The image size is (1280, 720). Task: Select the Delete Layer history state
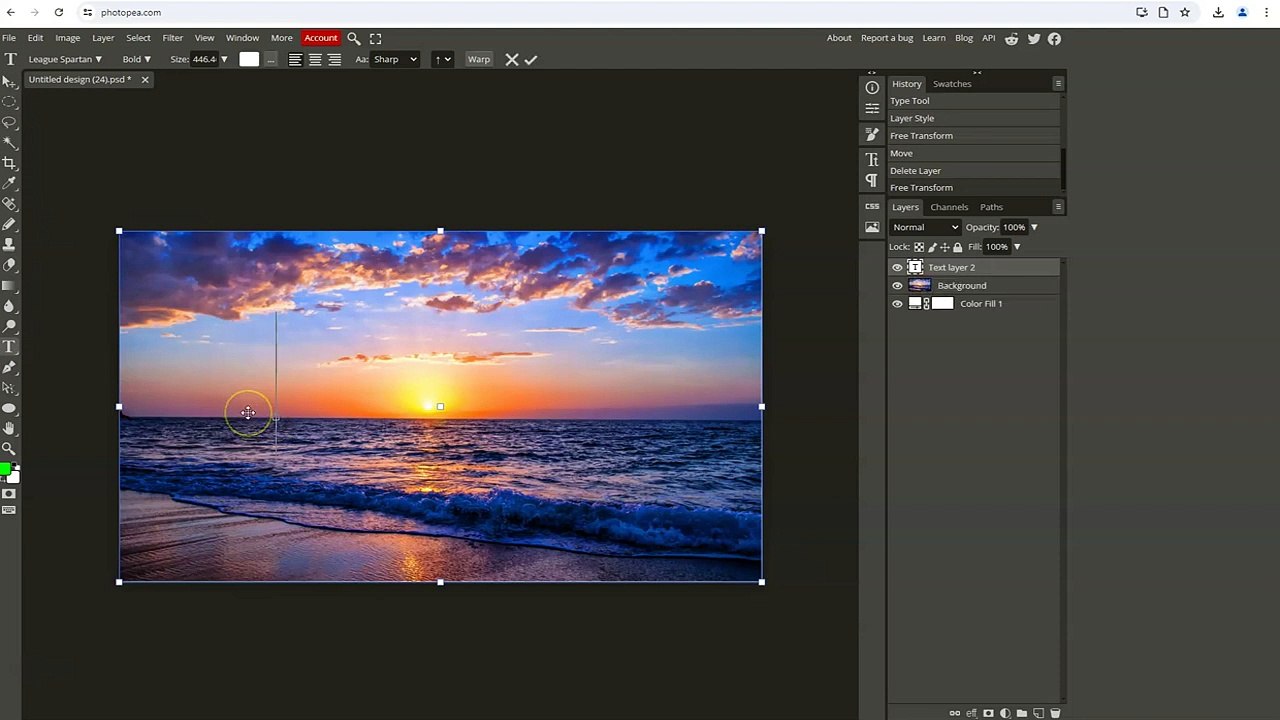[x=973, y=171]
